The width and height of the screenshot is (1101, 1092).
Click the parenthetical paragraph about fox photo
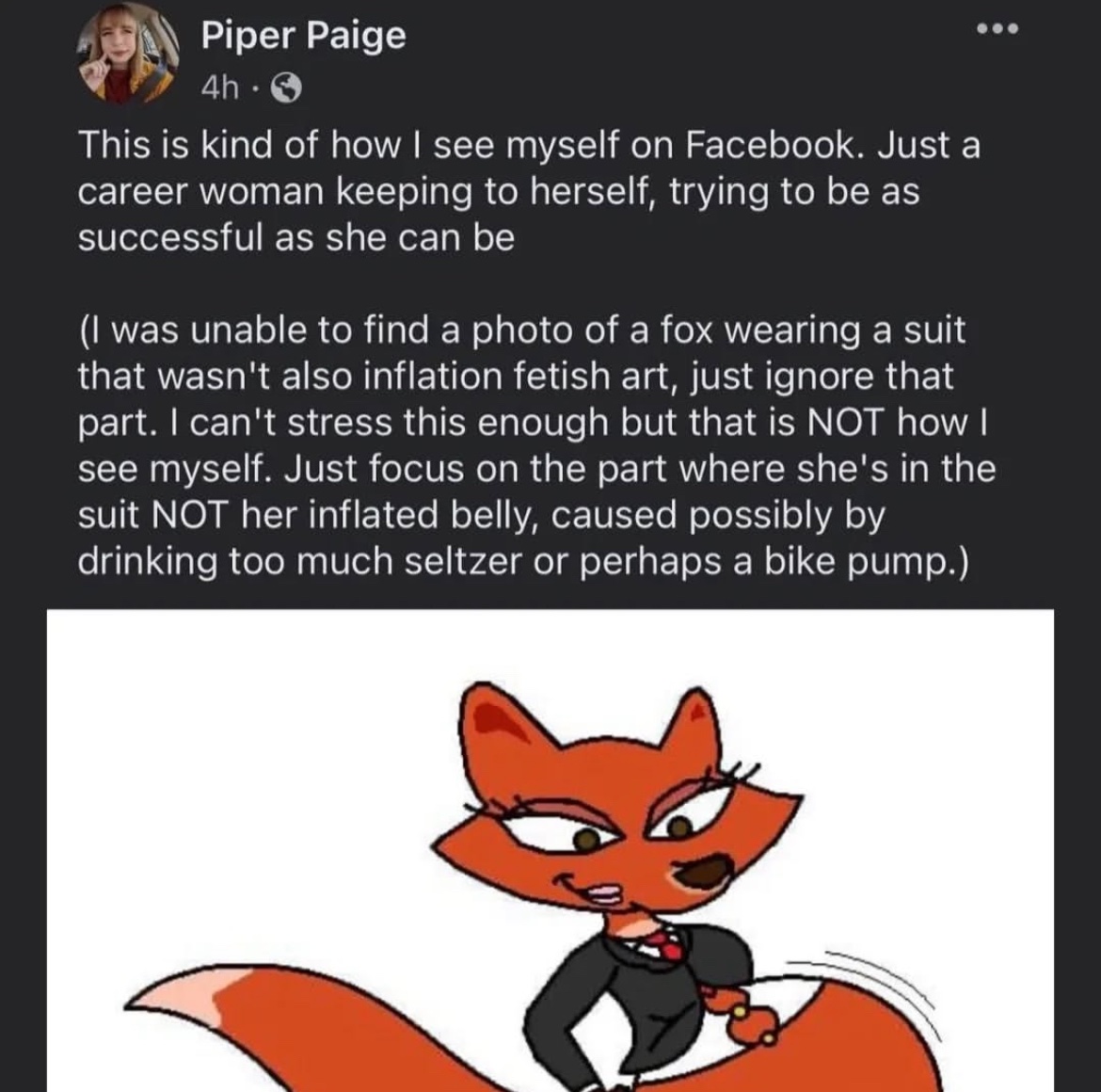coord(535,445)
